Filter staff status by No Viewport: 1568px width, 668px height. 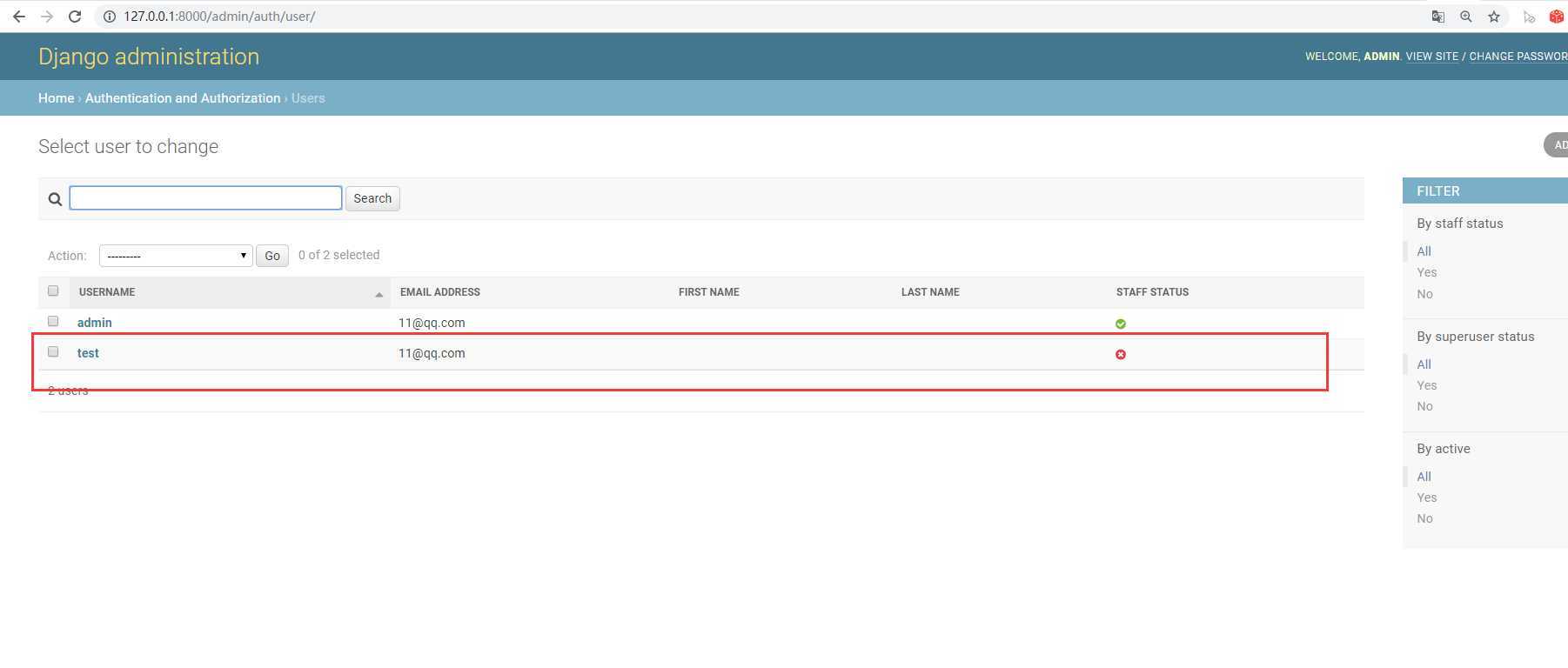(1424, 294)
